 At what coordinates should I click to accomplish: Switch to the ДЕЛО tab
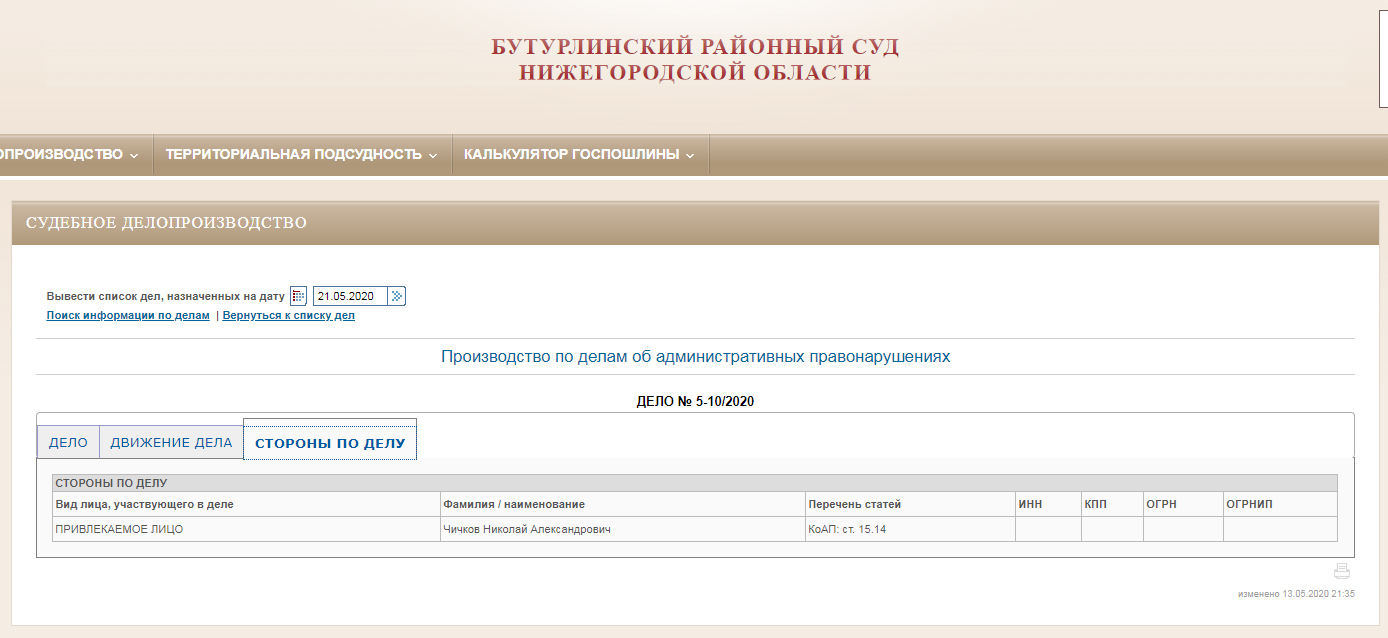coord(68,442)
